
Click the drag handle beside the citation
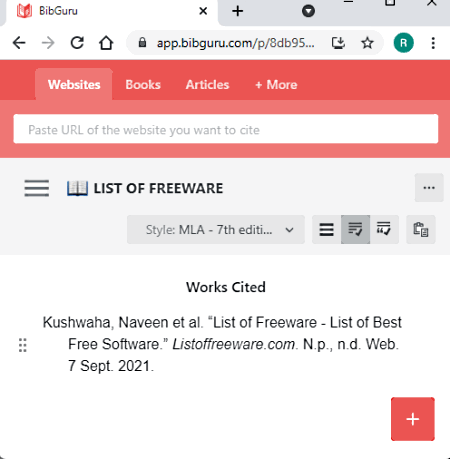pyautogui.click(x=22, y=345)
